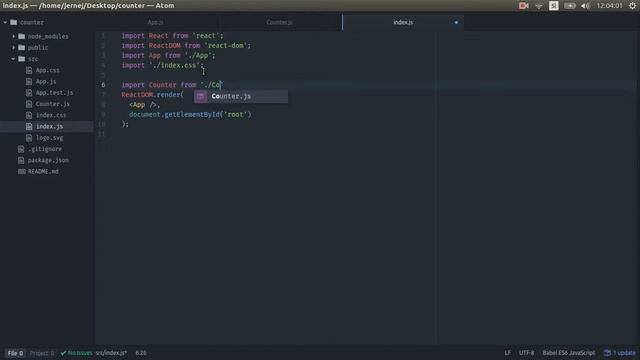The height and width of the screenshot is (360, 640).
Task: Select the index.js editor tab
Action: 403,22
